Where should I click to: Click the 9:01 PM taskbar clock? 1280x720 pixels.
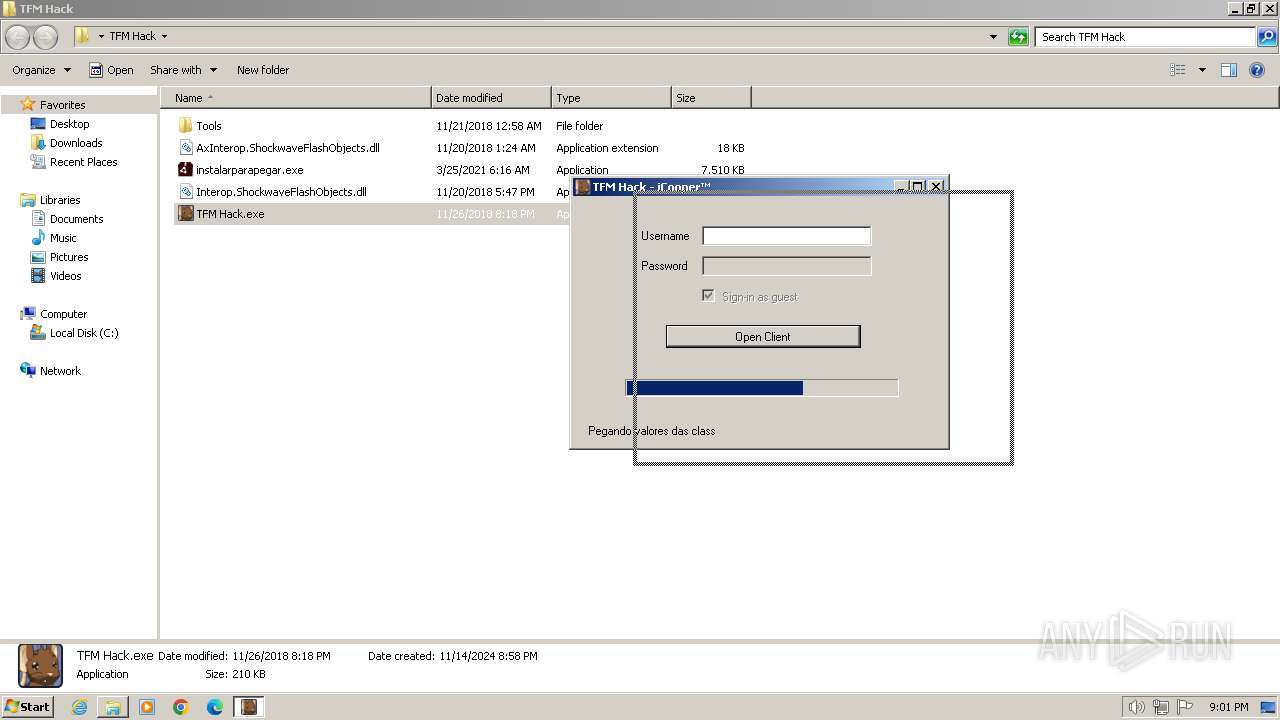coord(1228,707)
